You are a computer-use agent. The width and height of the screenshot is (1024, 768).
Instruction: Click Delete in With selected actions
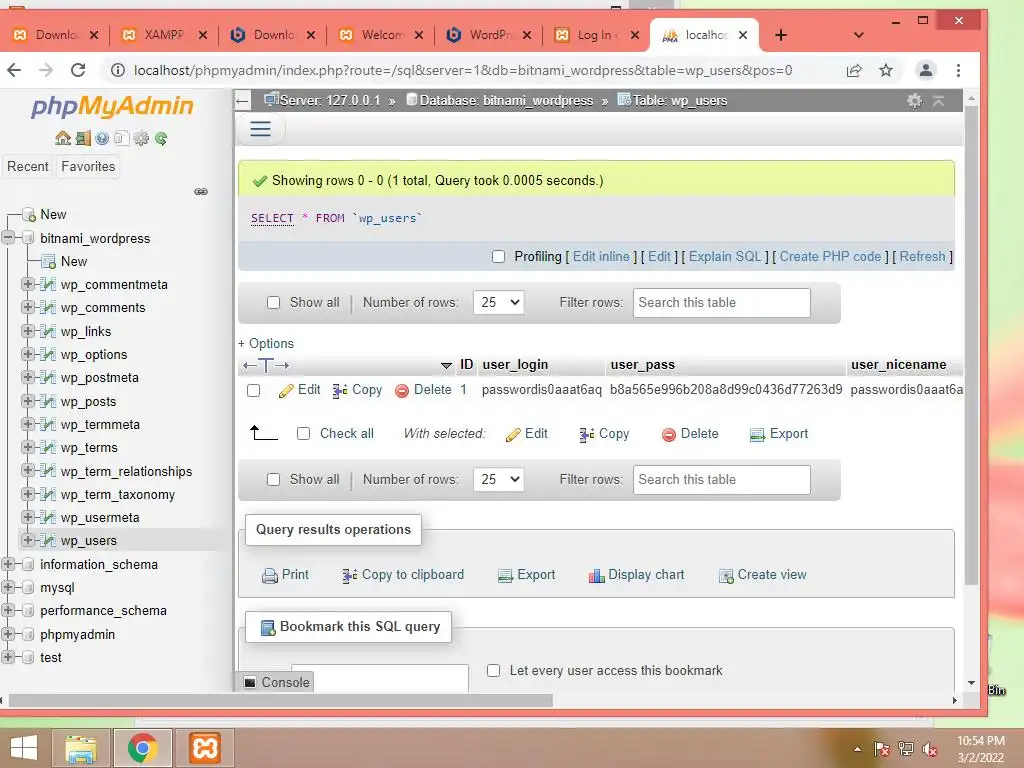pyautogui.click(x=690, y=434)
